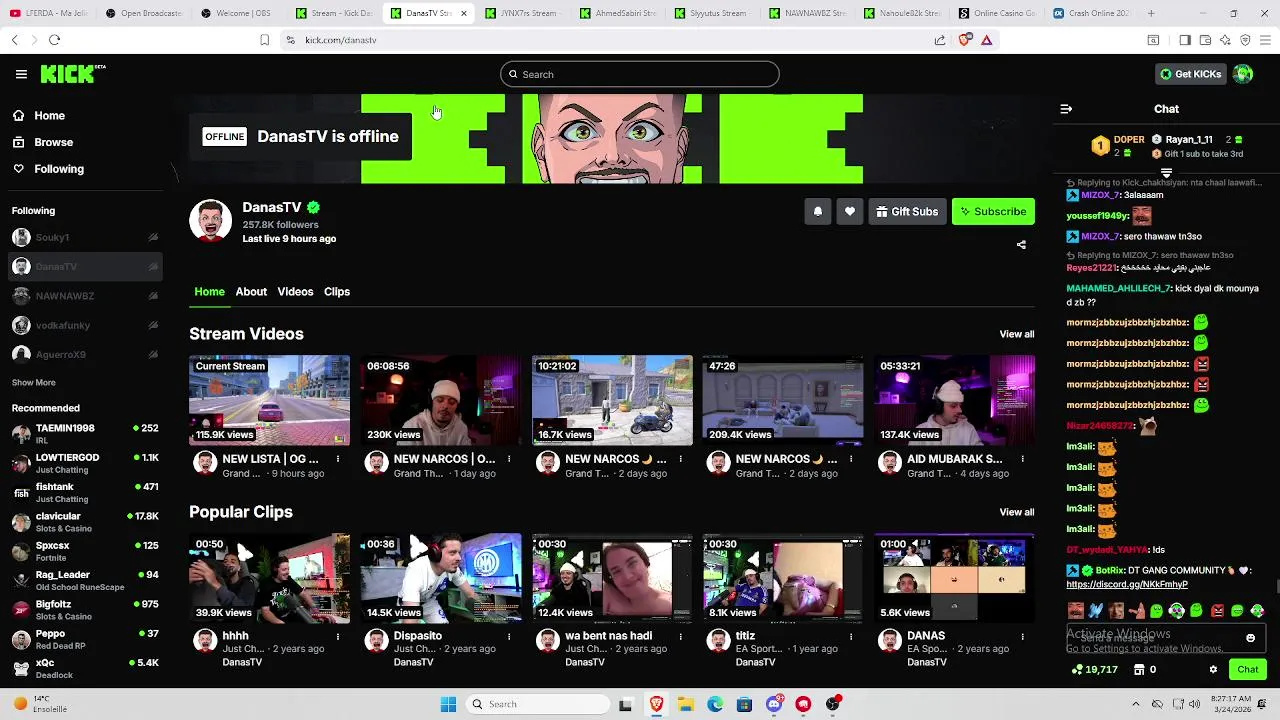This screenshot has width=1280, height=720.
Task: Open options for the DANAS clip
Action: tap(1022, 636)
